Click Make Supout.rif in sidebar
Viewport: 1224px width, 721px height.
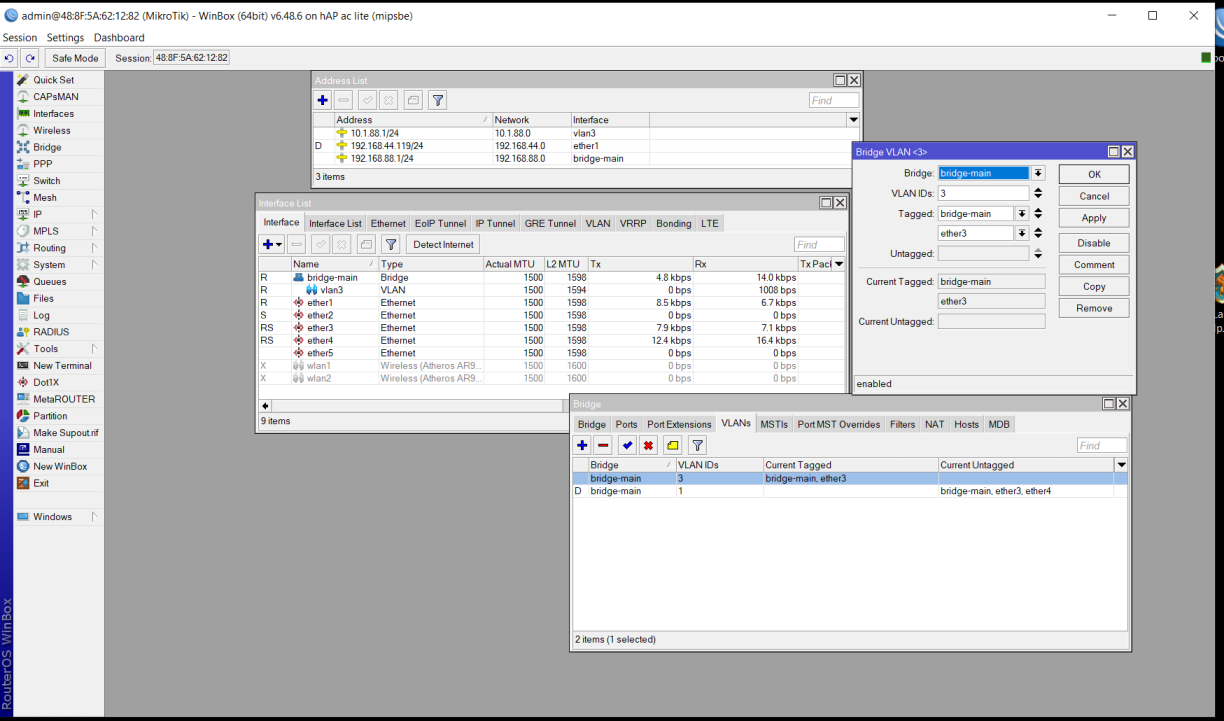pyautogui.click(x=65, y=433)
